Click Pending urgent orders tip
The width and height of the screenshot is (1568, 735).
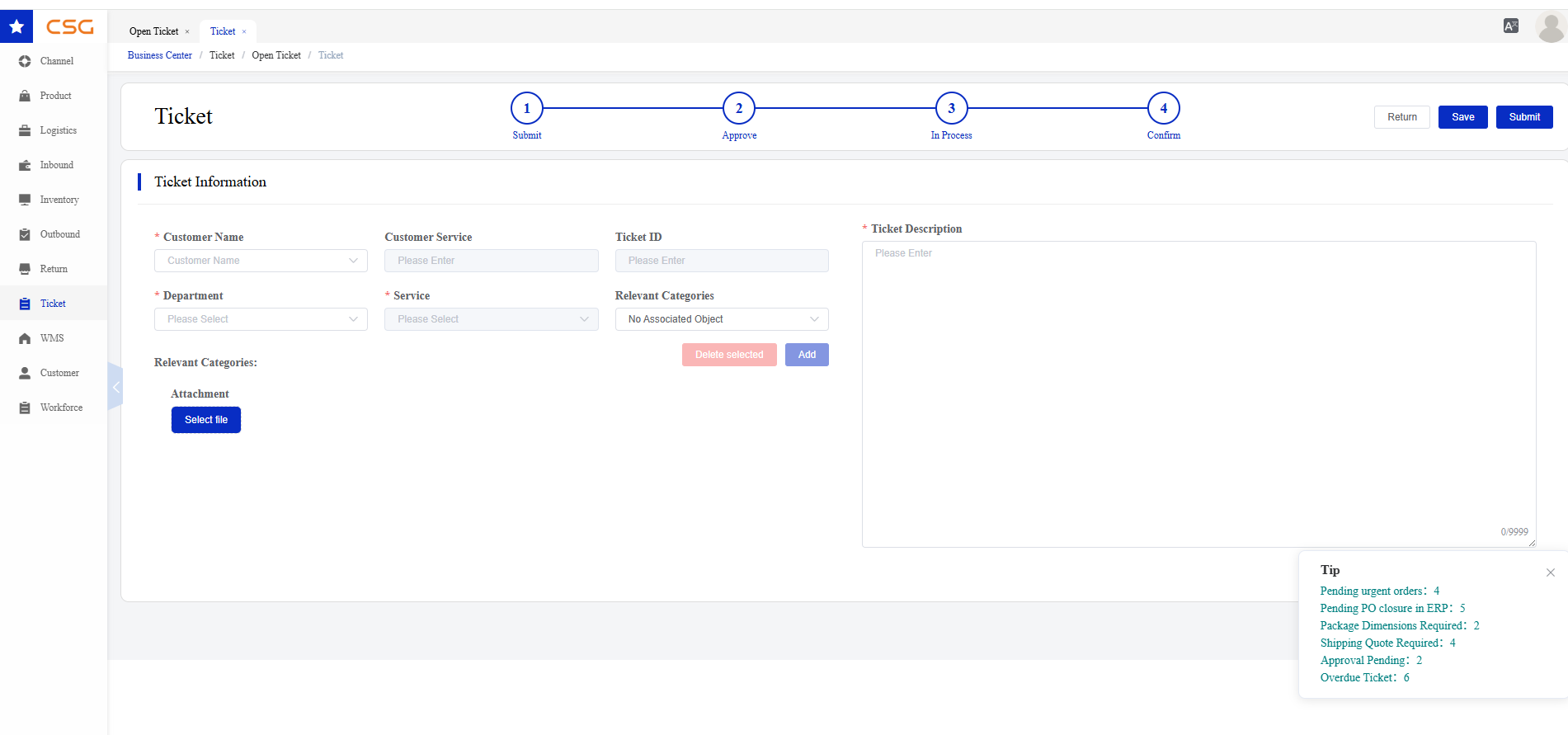[x=1380, y=591]
